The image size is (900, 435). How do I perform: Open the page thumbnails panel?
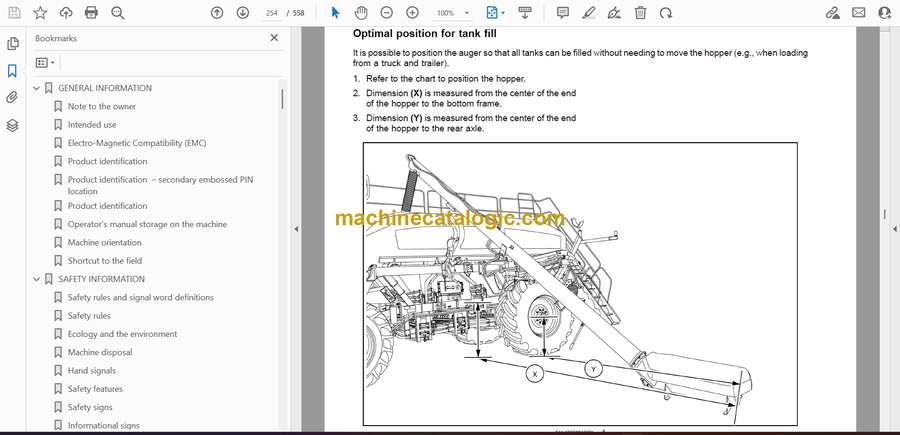[13, 44]
